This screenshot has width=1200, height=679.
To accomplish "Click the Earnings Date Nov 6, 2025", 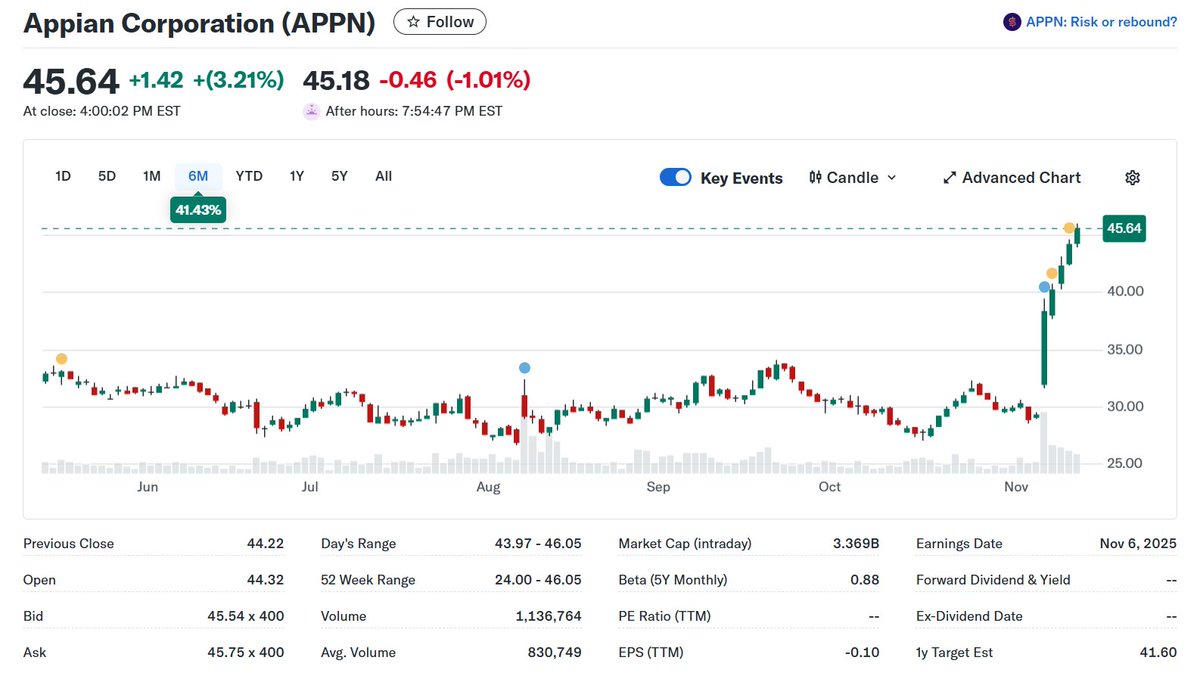I will [x=1137, y=544].
